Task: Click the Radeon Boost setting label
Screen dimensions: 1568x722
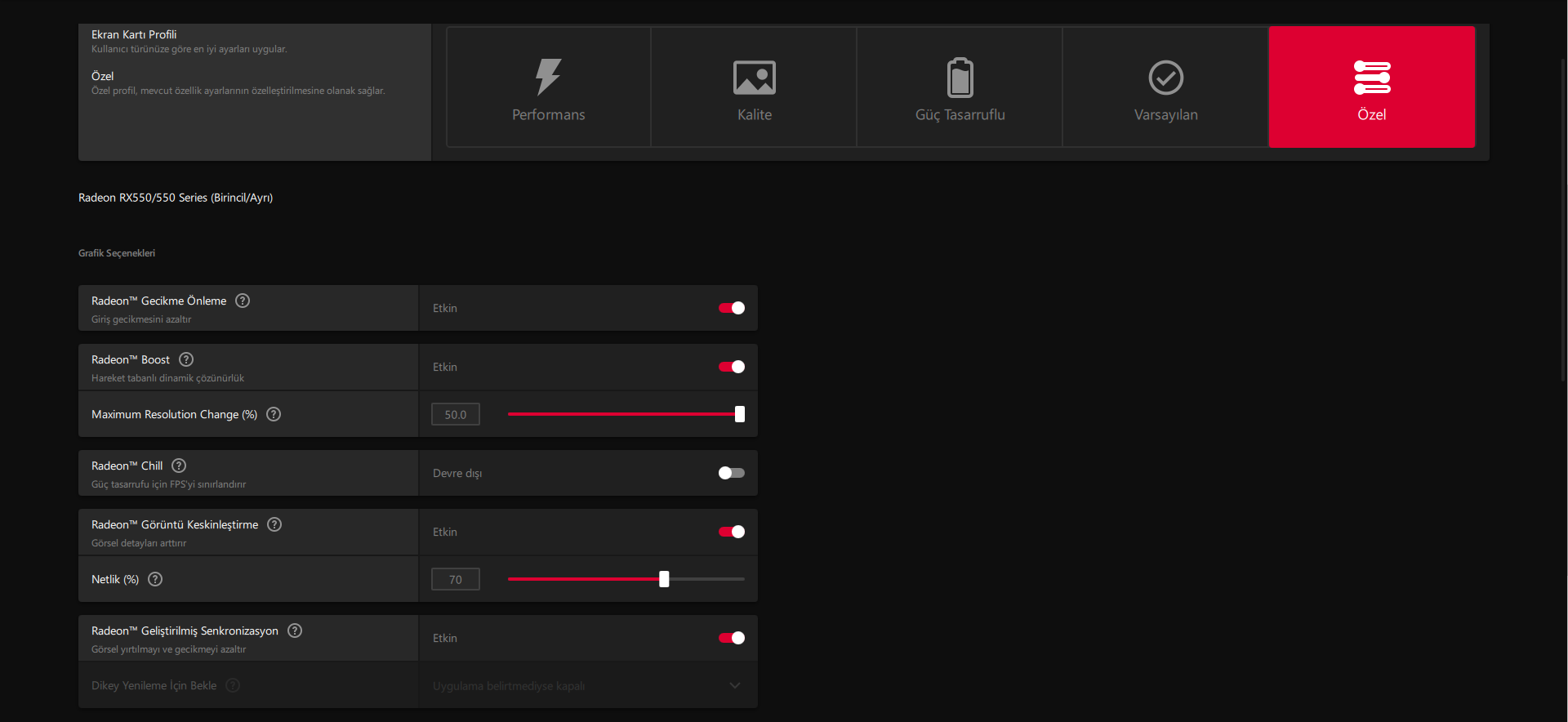Action: [131, 359]
